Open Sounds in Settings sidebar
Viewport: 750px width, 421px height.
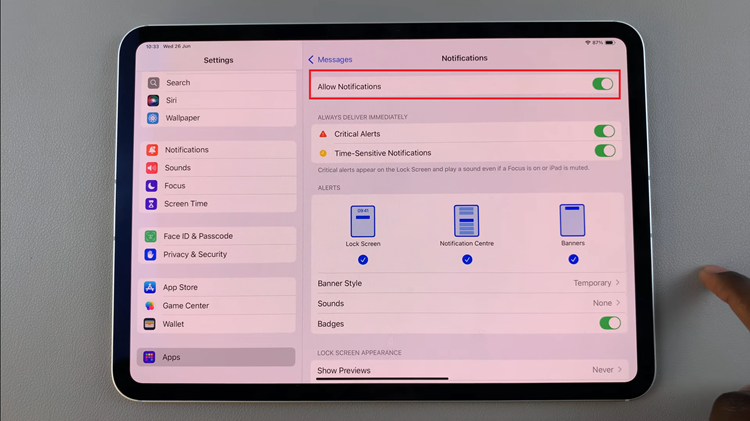219,167
